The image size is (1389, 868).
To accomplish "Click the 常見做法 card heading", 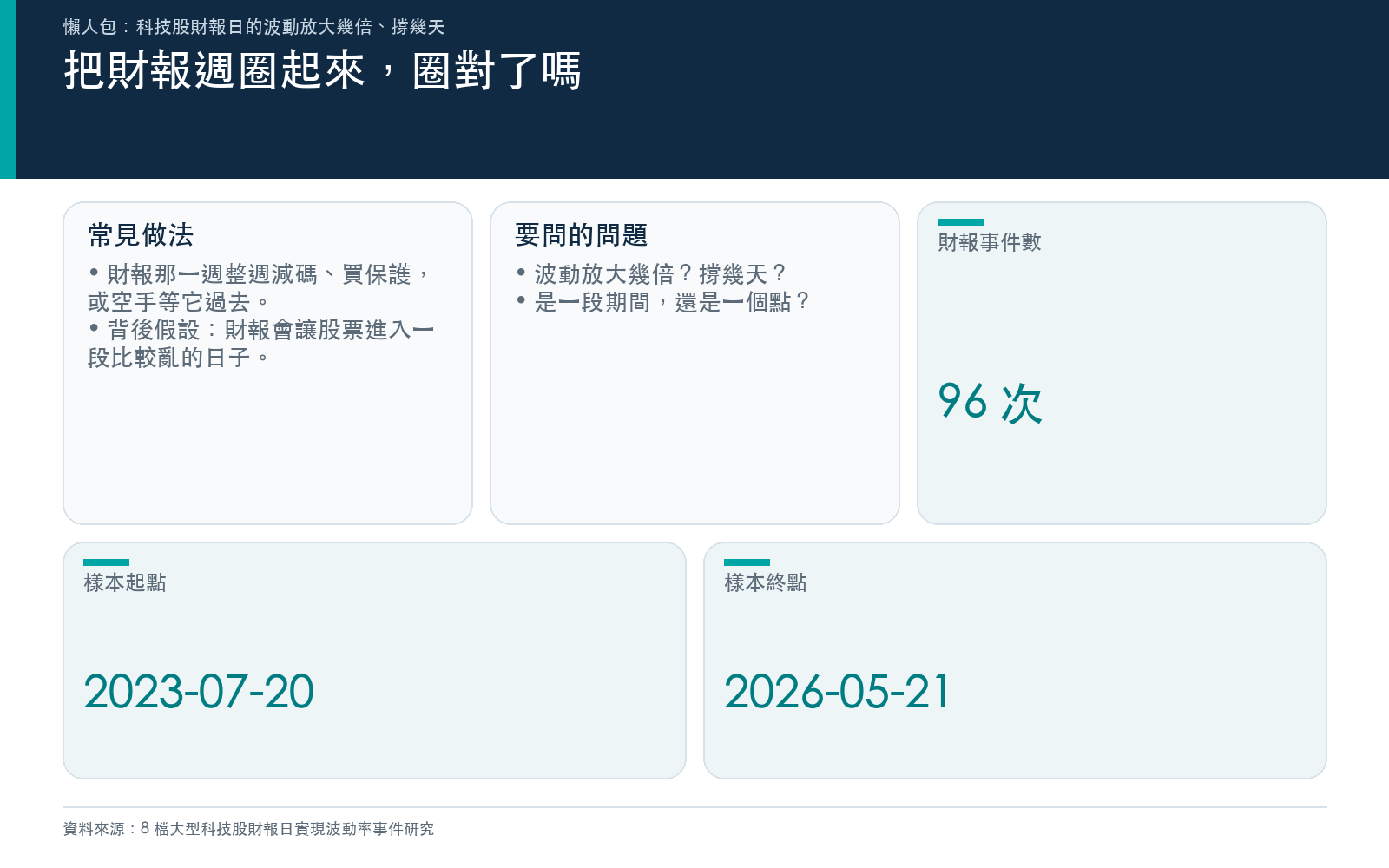I will point(141,234).
